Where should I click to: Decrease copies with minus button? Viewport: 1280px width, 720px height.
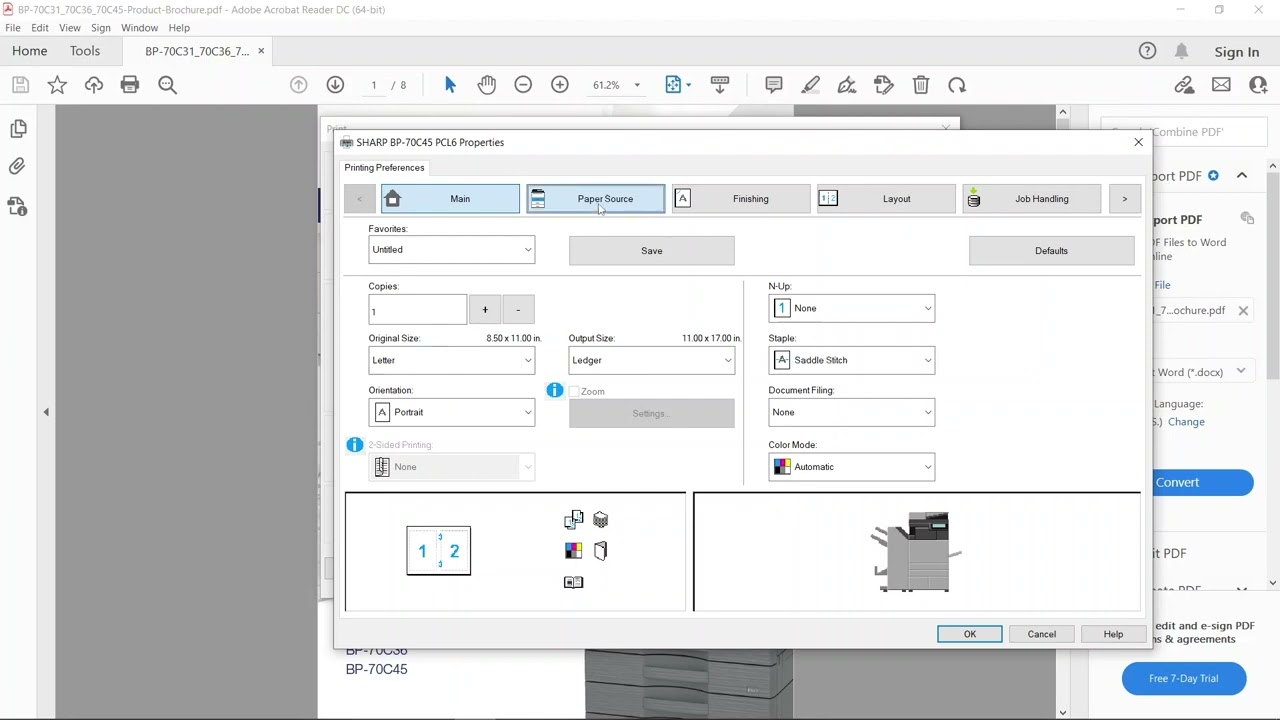(518, 310)
